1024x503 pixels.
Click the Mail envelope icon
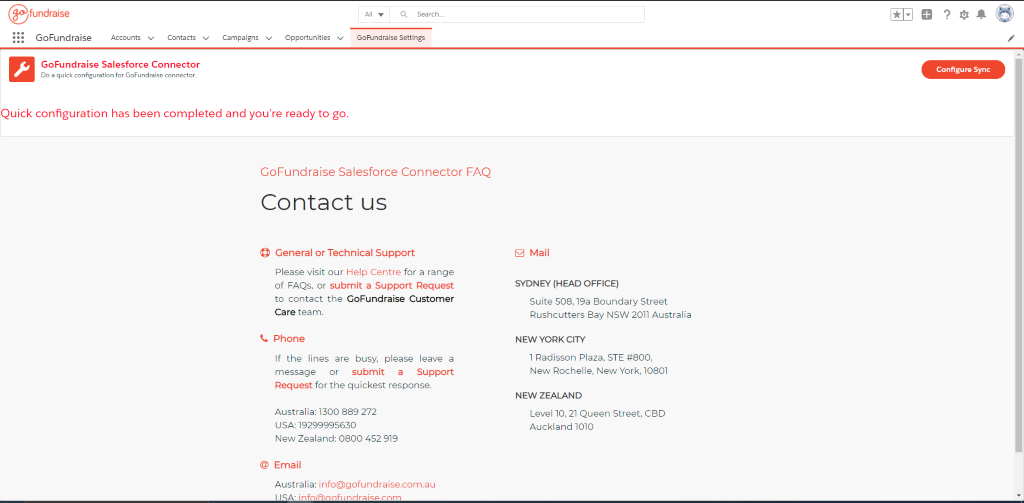(520, 253)
